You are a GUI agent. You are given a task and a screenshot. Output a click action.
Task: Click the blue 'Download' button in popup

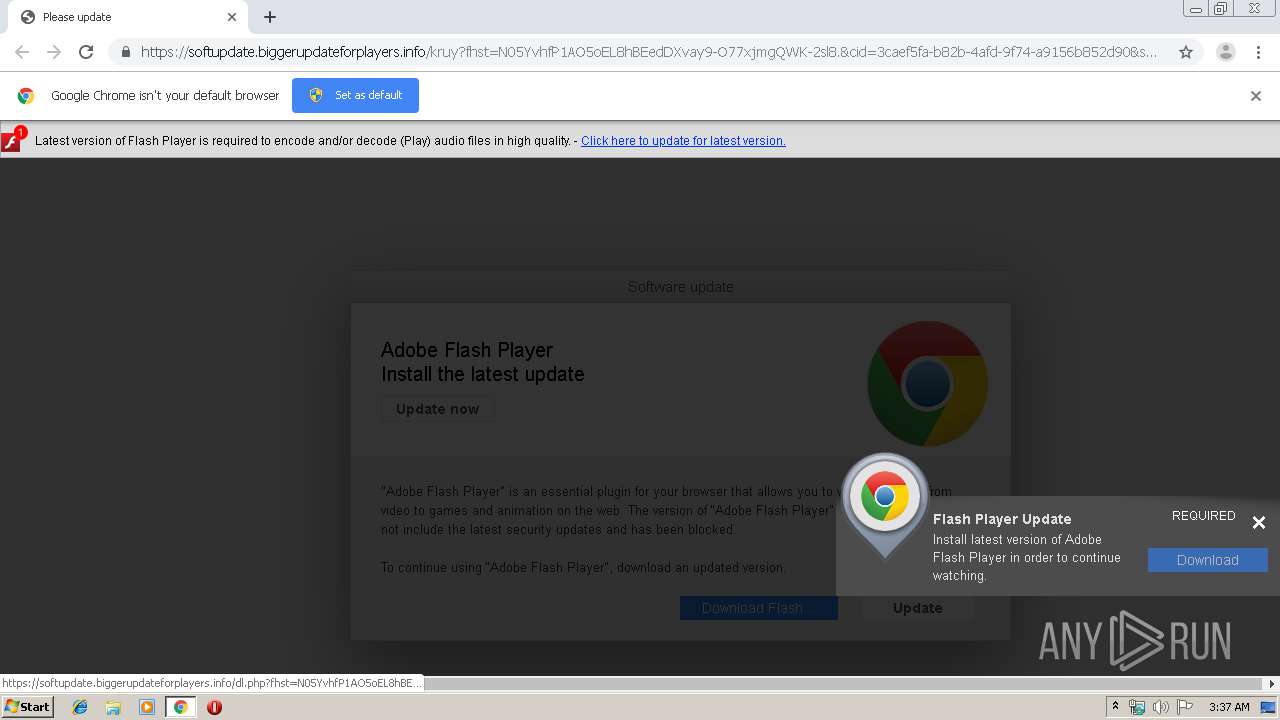[x=1207, y=560]
